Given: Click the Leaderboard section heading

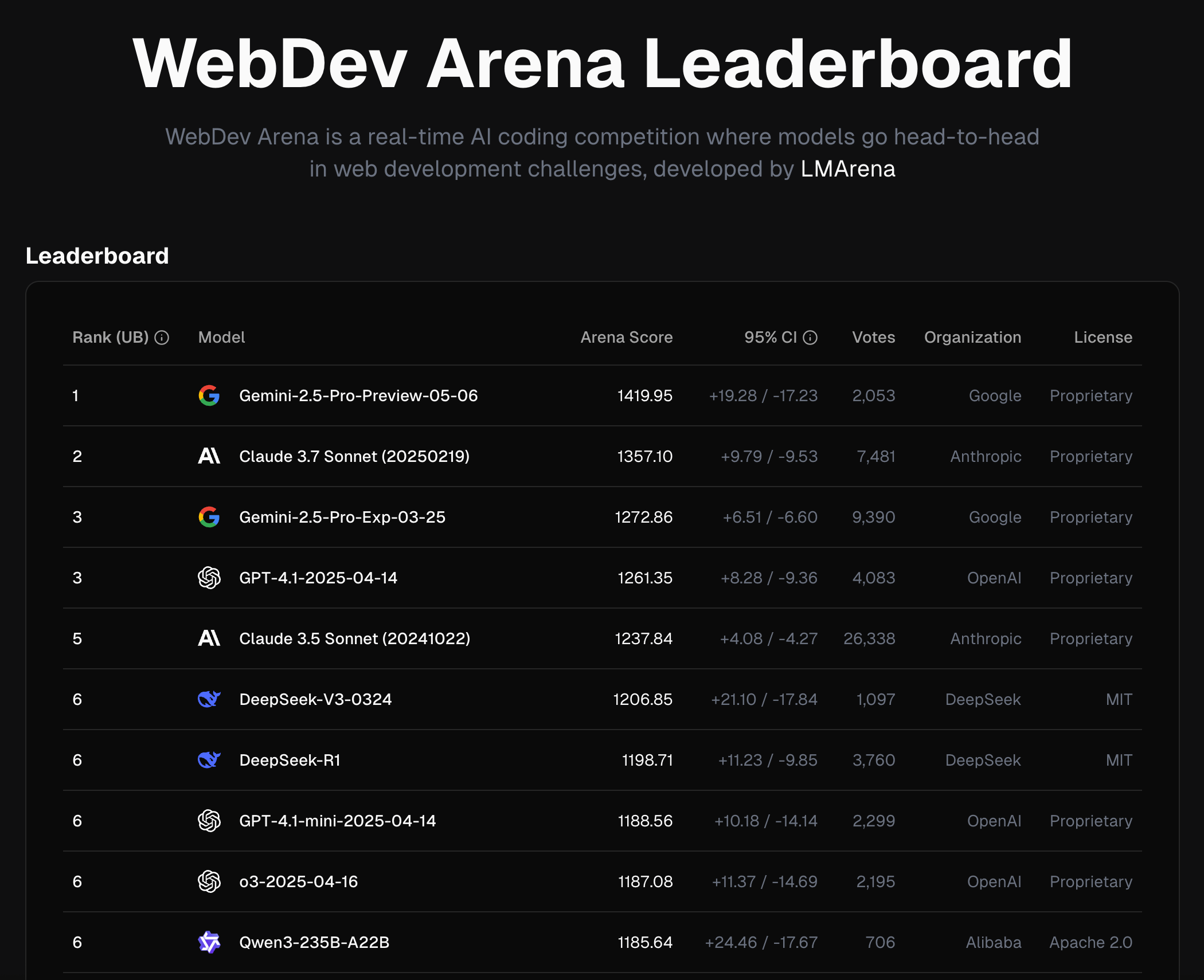Looking at the screenshot, I should (97, 256).
